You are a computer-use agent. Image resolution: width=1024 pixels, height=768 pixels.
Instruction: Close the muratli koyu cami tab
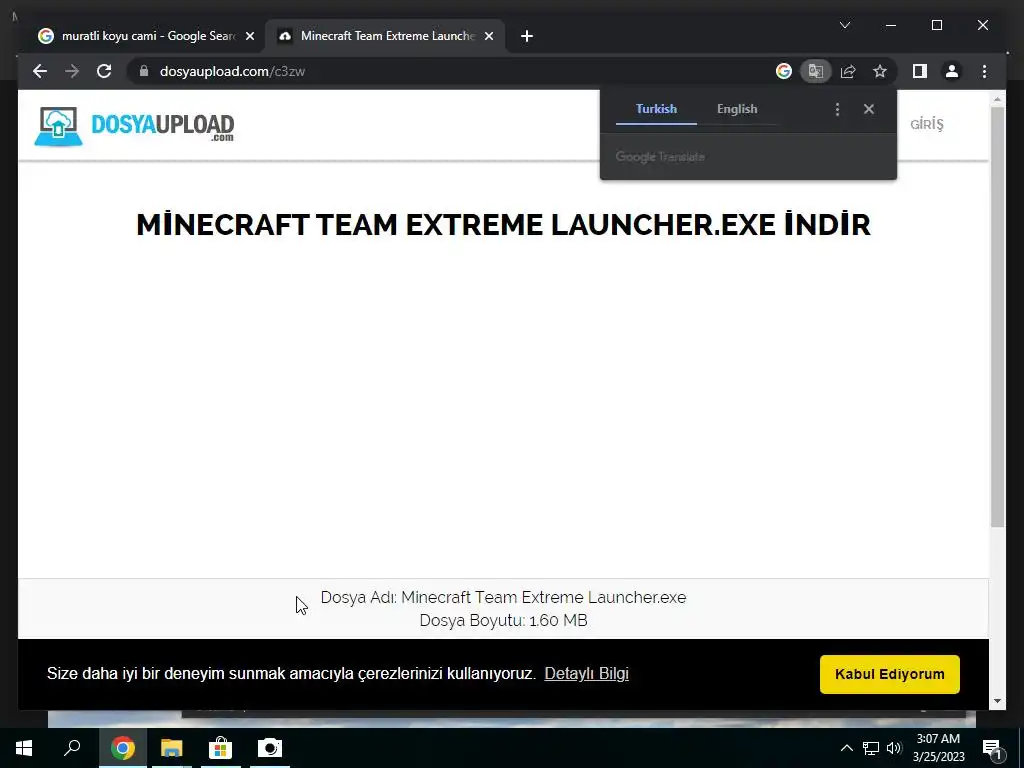(249, 37)
